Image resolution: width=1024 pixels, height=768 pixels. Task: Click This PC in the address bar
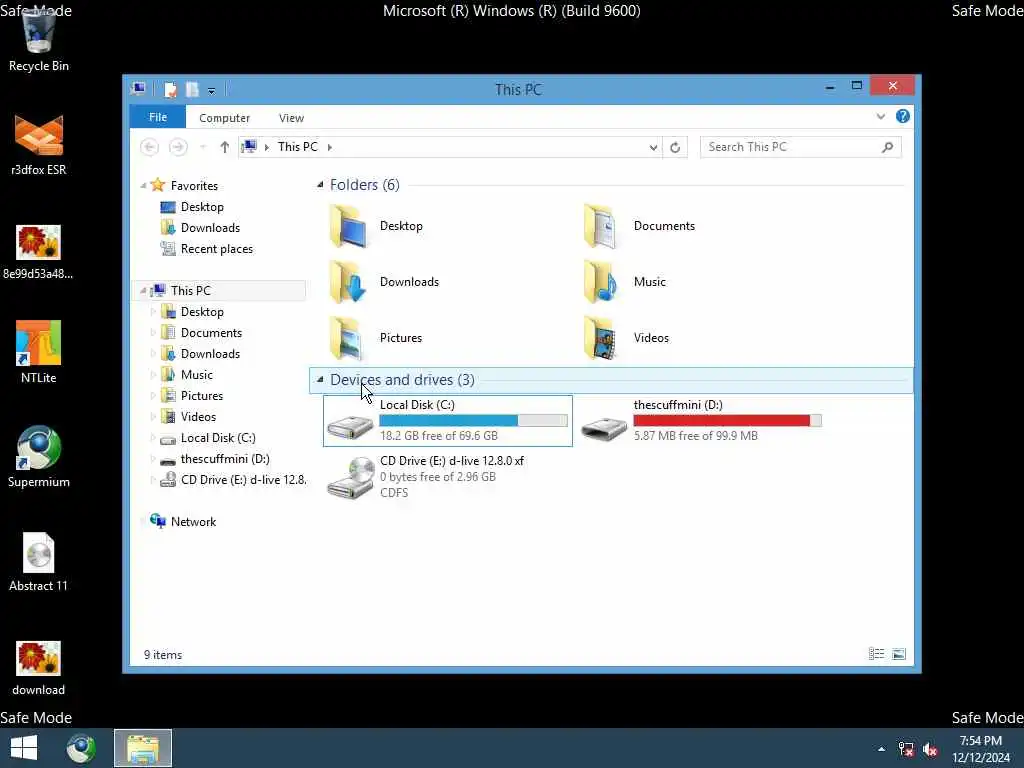(x=298, y=147)
